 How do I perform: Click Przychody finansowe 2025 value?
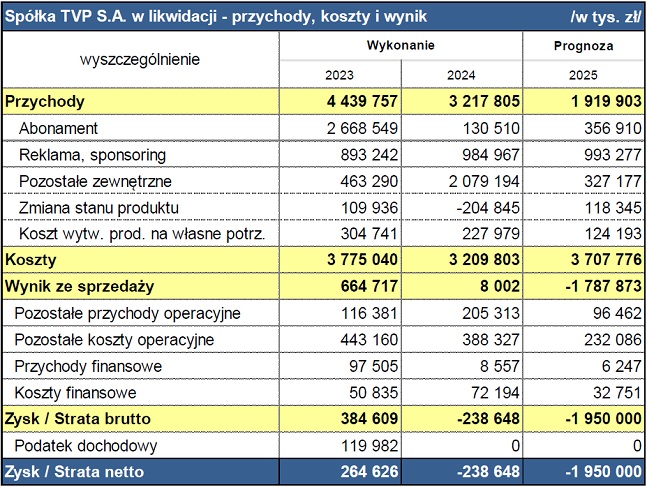584,366
